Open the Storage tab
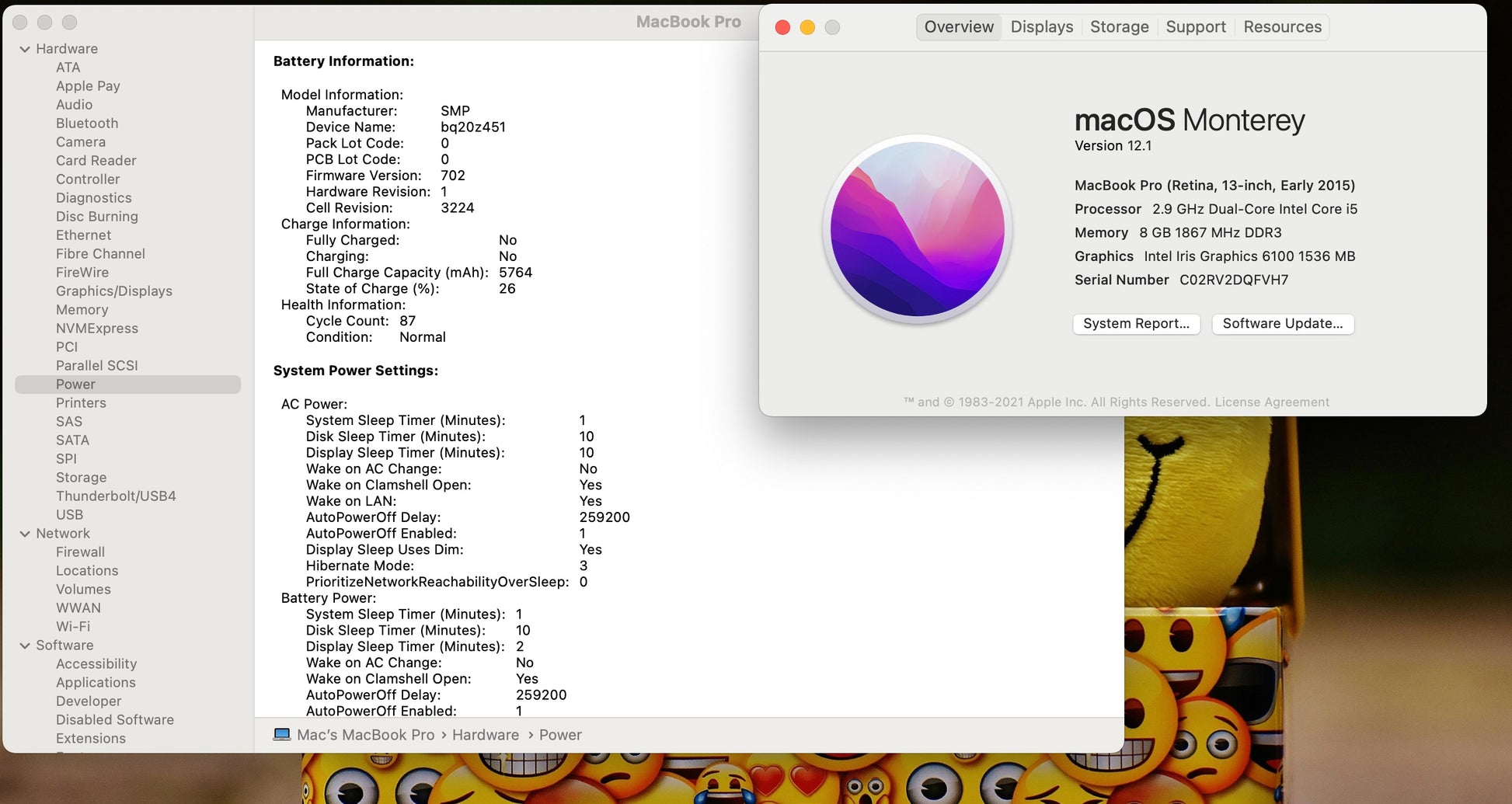The height and width of the screenshot is (804, 1512). click(1119, 27)
